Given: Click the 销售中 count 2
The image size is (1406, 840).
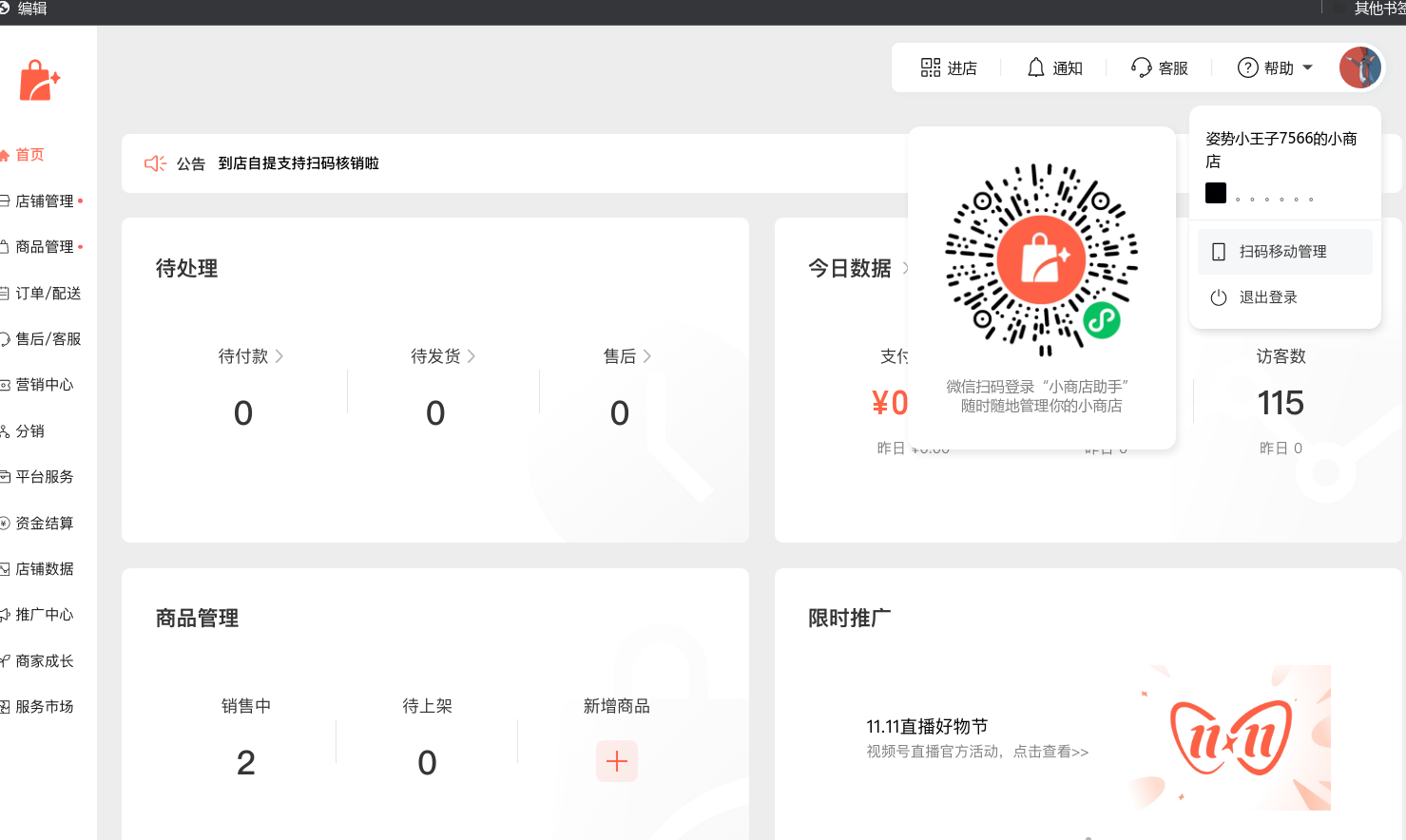Looking at the screenshot, I should 246,763.
